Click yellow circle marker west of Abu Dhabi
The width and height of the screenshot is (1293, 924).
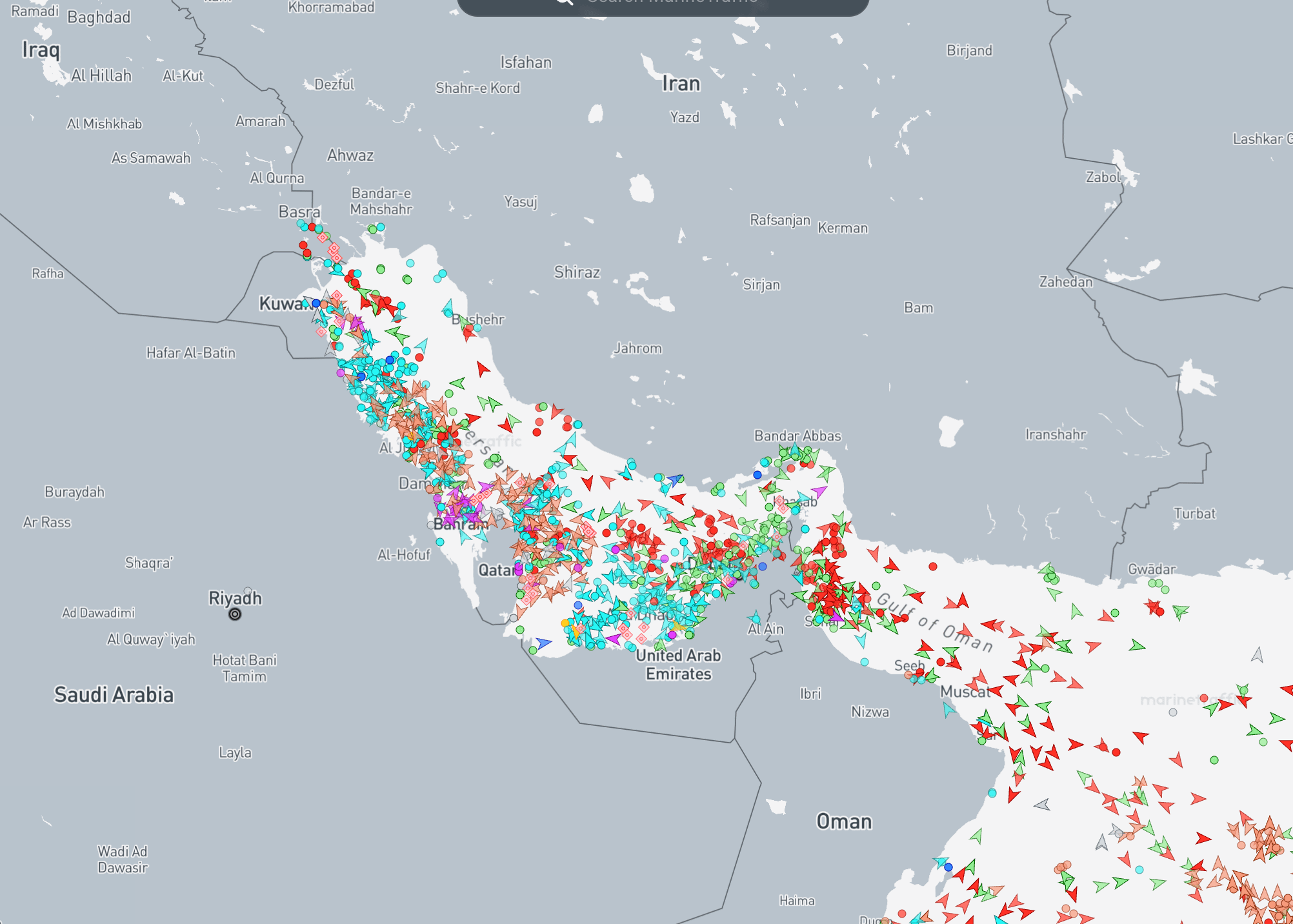(x=566, y=623)
